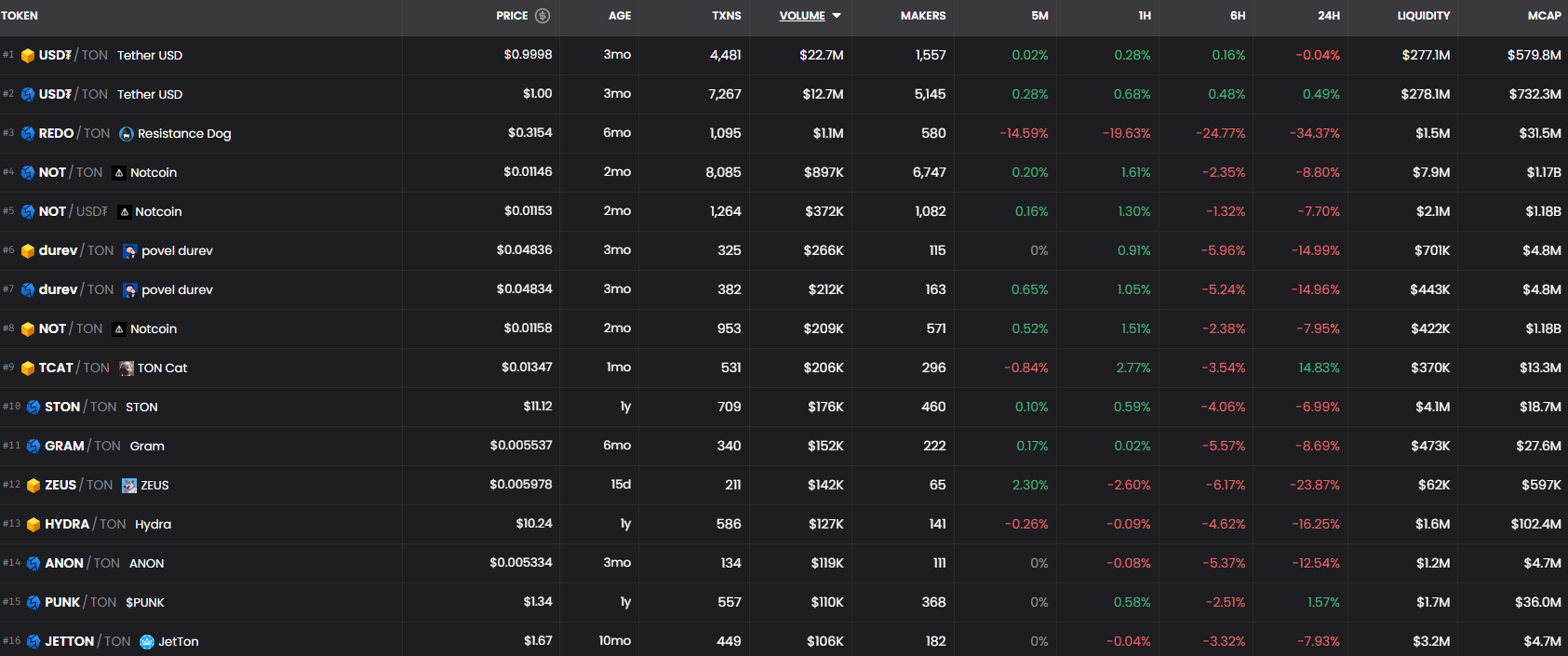Screen dimensions: 1568x656
Task: Click the yellow DEX icon in row #6 durev/TON
Action: (x=28, y=251)
